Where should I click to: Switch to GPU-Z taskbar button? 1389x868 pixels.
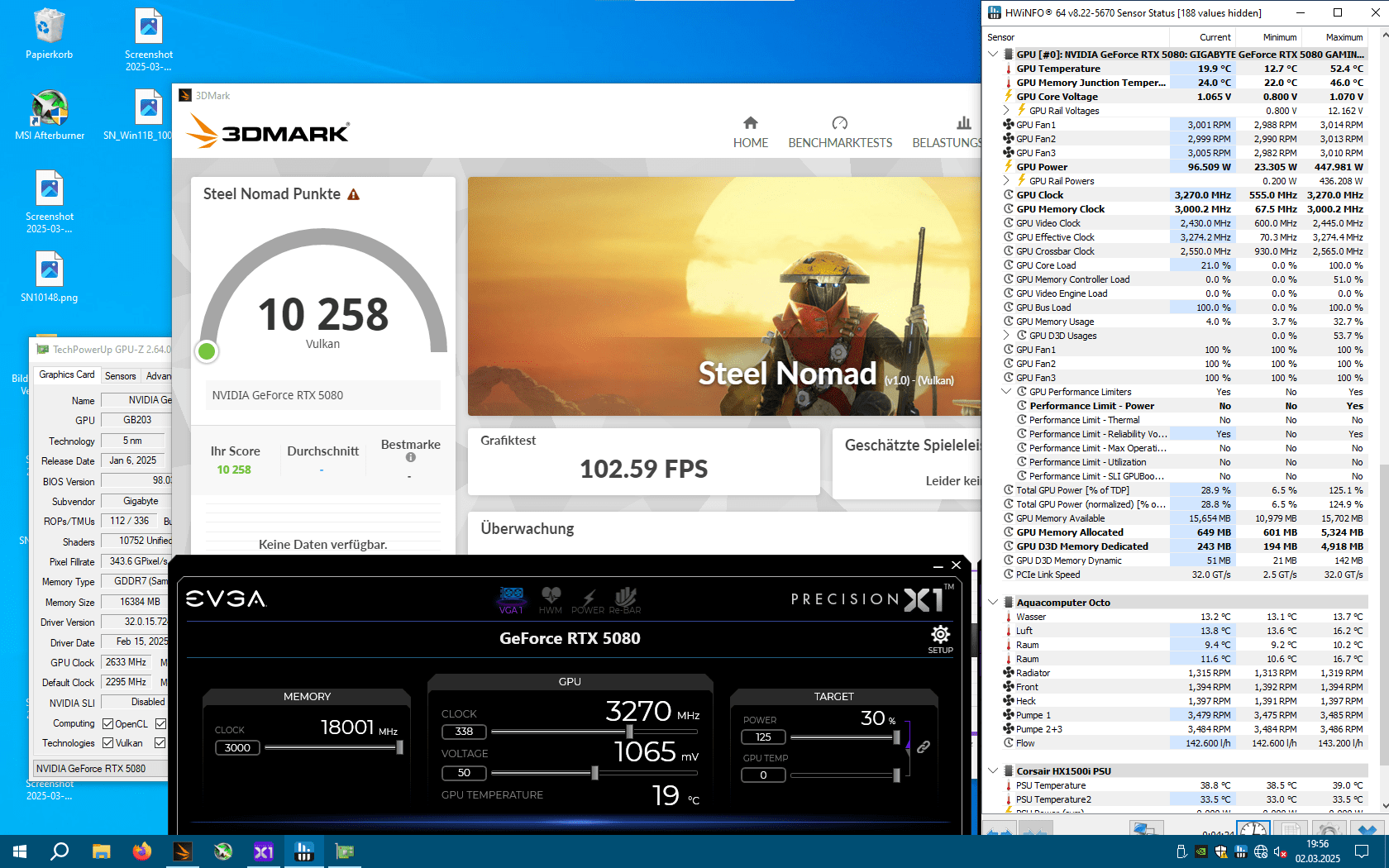click(x=345, y=851)
